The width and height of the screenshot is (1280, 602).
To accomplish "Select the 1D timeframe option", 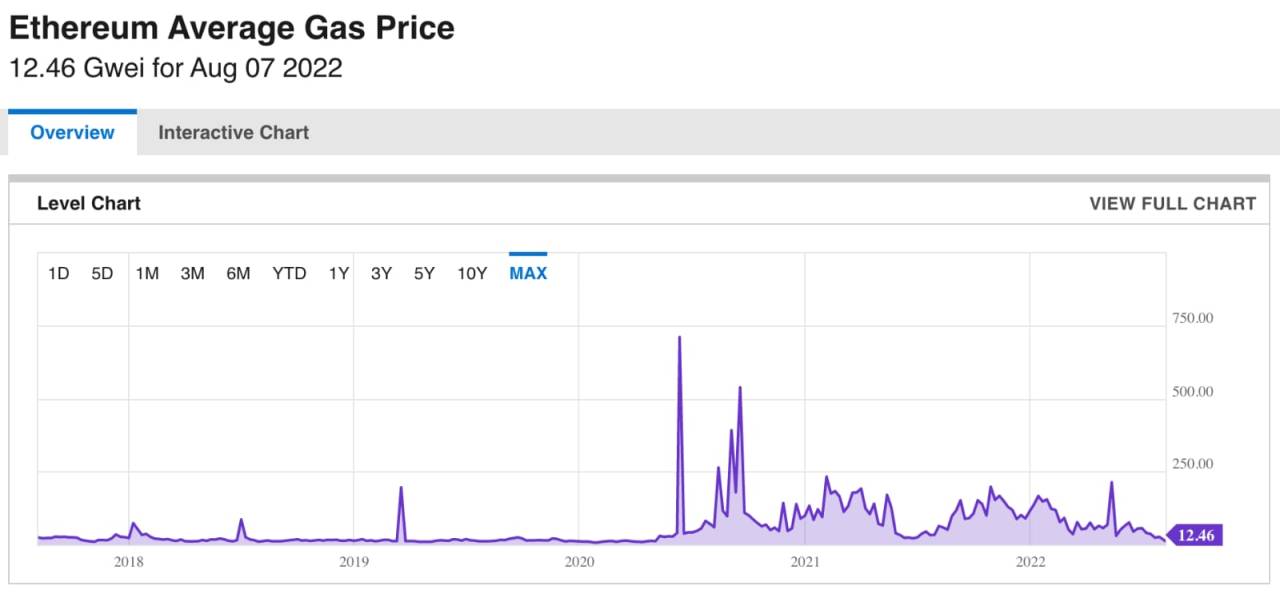I will click(58, 273).
